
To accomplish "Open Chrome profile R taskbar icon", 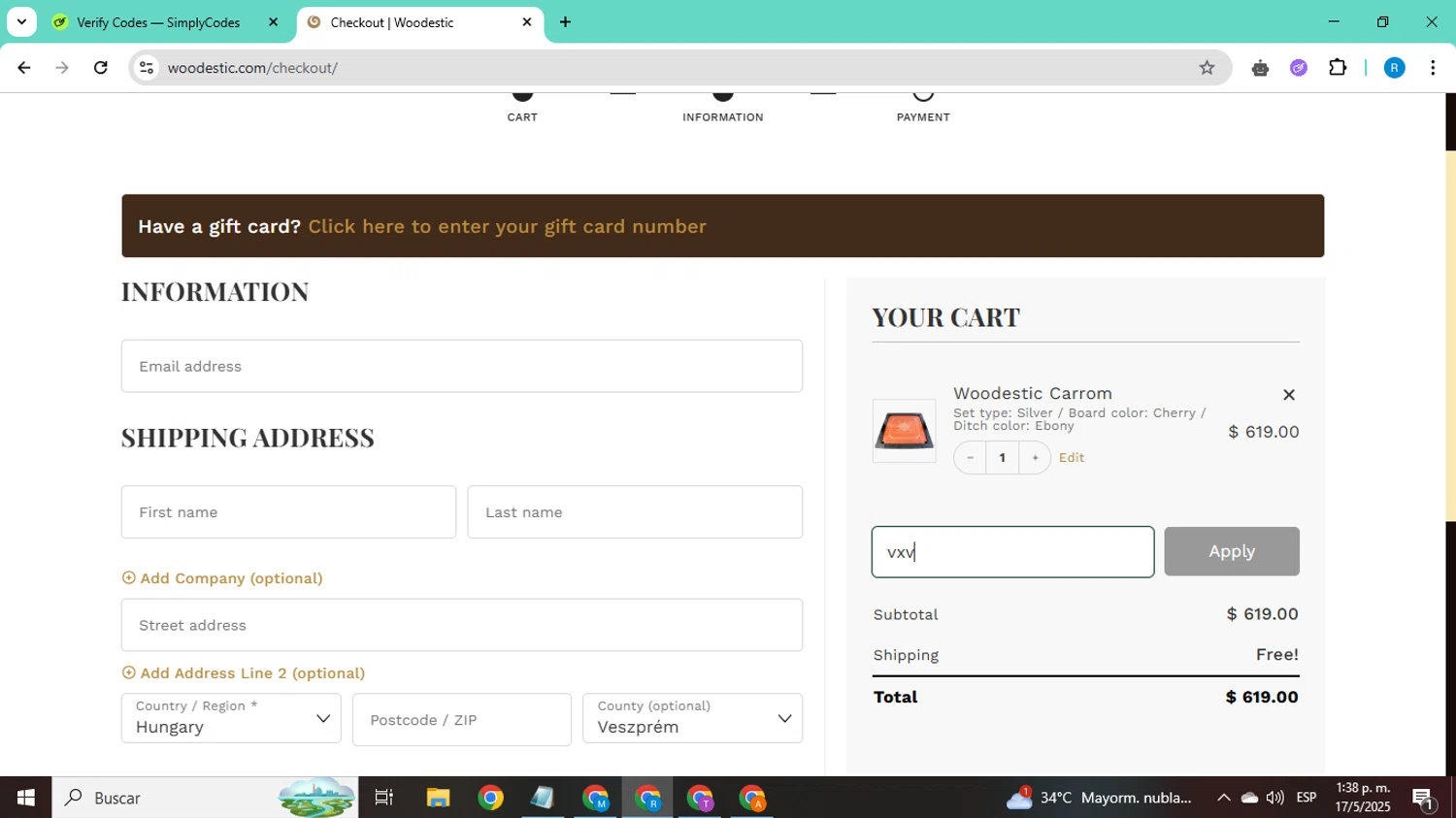I will coord(647,798).
